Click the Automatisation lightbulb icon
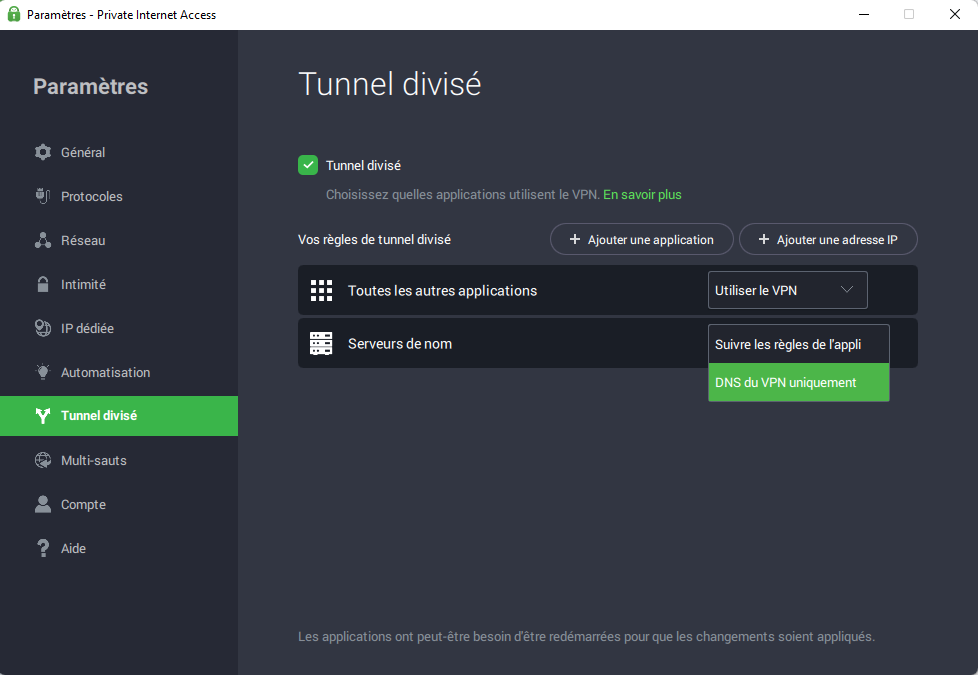Screen dimensions: 978x675 pos(42,372)
